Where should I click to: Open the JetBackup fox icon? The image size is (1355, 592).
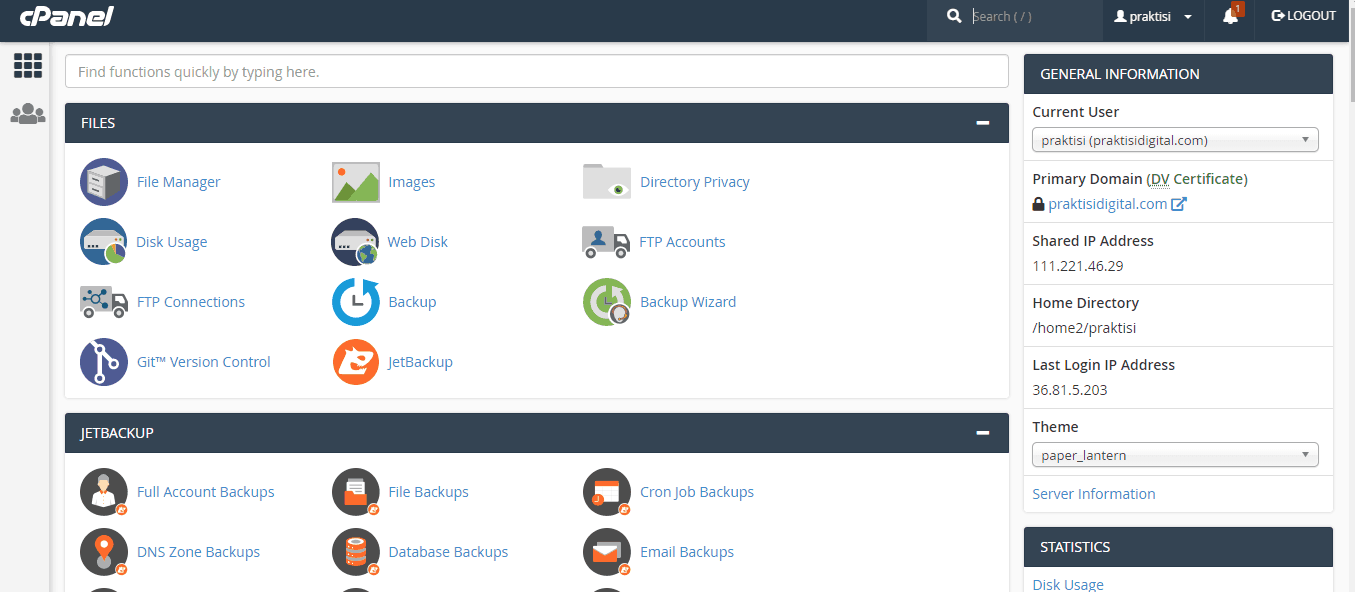click(356, 362)
